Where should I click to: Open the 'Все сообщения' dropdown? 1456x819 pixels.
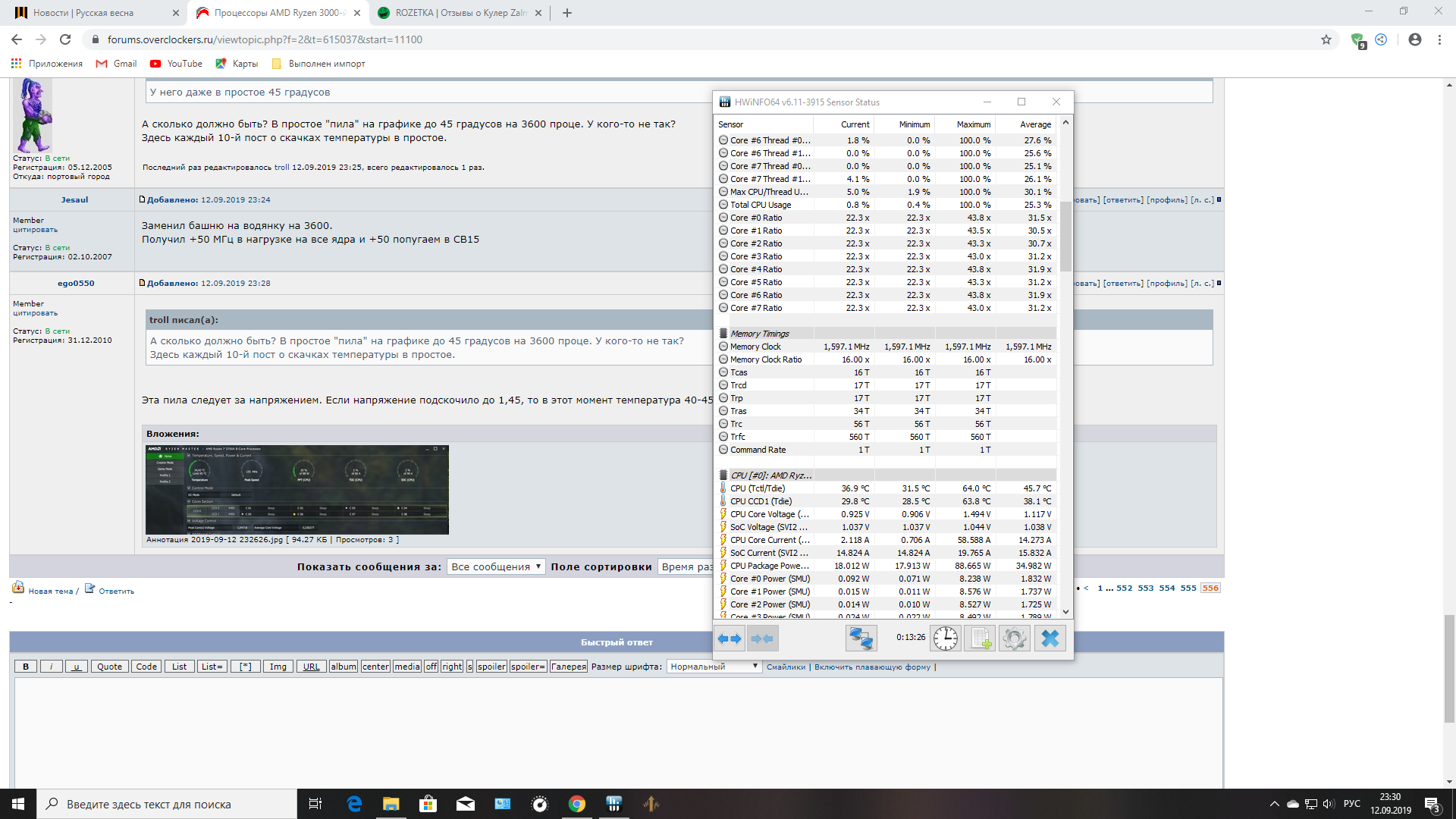[496, 566]
